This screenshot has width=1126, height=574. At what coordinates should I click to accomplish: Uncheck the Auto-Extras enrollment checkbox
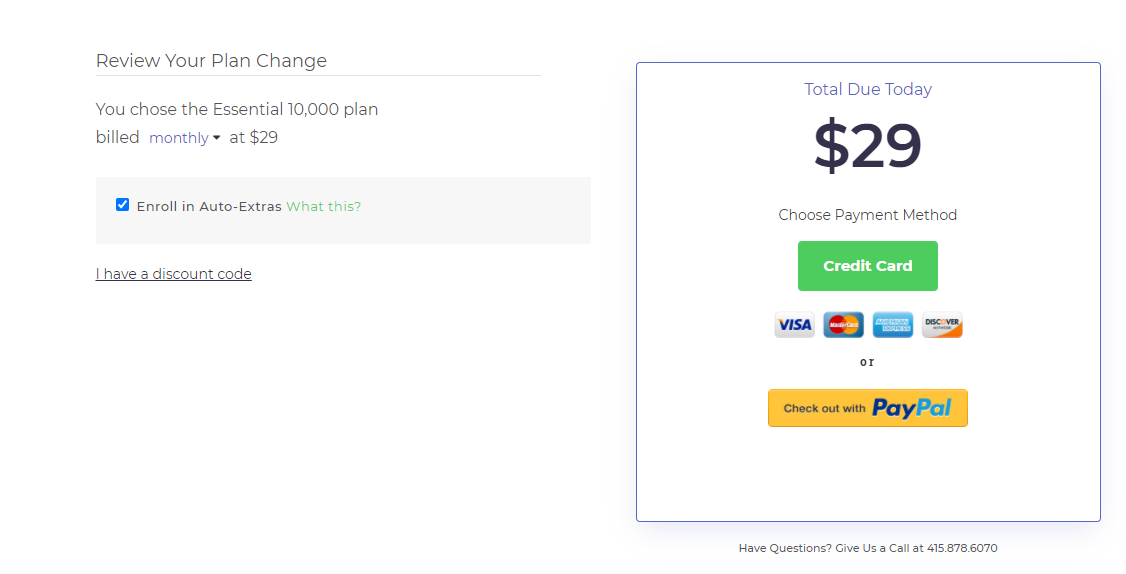(122, 205)
